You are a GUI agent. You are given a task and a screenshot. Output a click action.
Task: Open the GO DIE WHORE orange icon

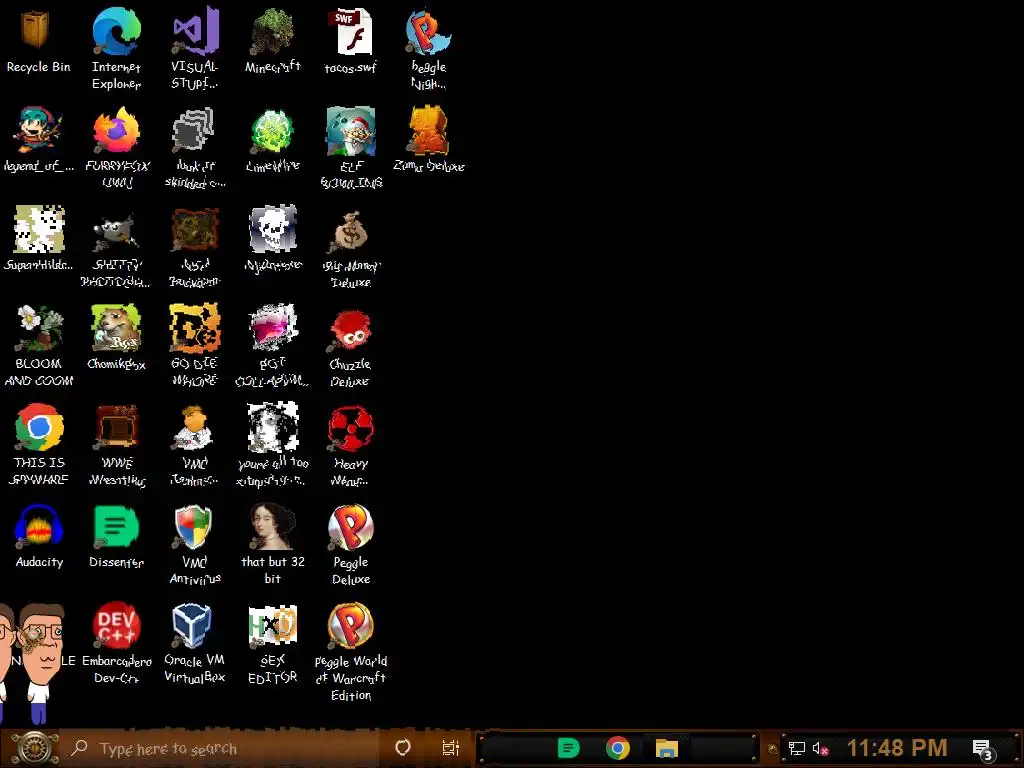[x=194, y=328]
